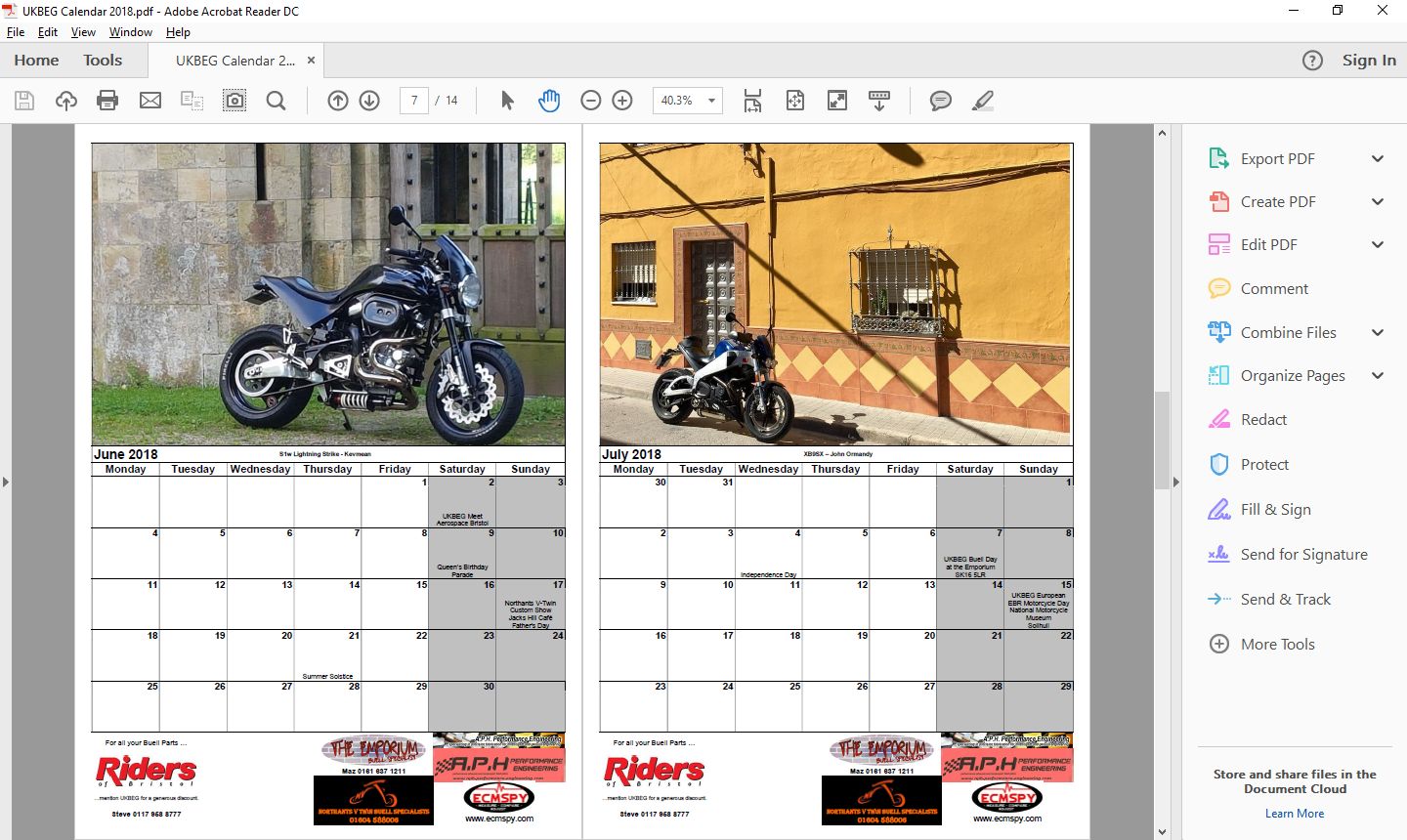Click the Sign In button

(1369, 61)
